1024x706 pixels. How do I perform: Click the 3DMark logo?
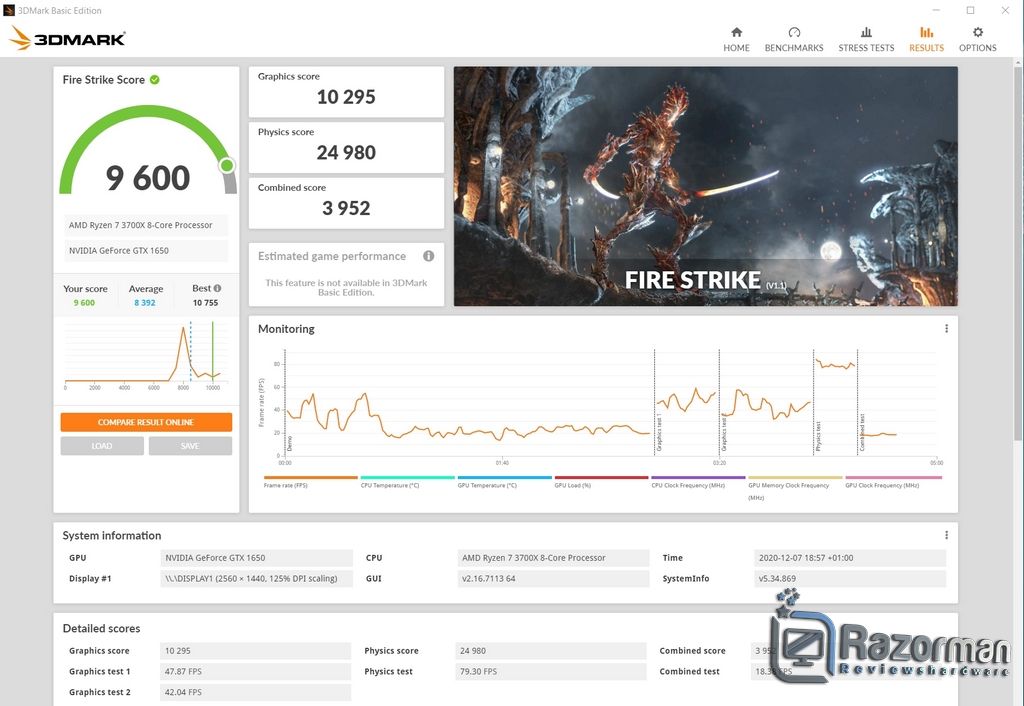(x=67, y=38)
